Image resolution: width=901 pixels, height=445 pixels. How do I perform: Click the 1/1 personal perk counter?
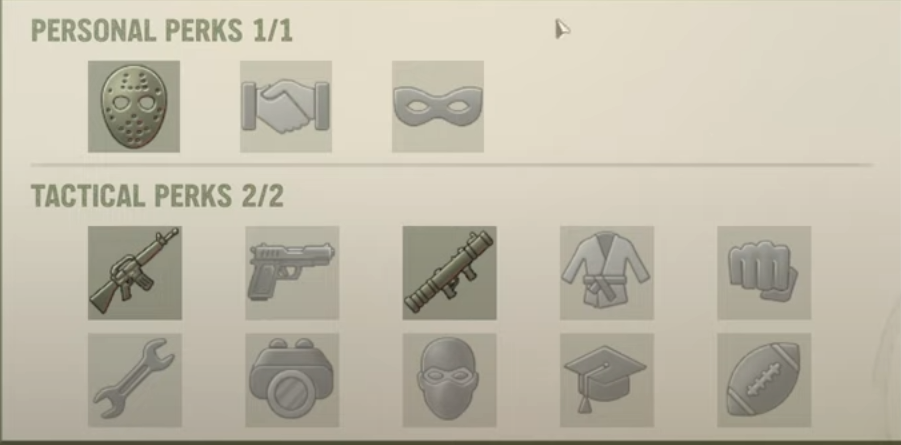tap(273, 30)
